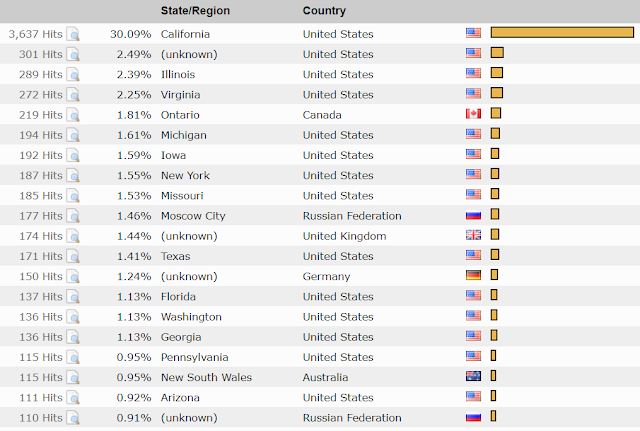Click the United Kingdom flag icon
Image resolution: width=640 pixels, height=431 pixels.
[x=473, y=235]
